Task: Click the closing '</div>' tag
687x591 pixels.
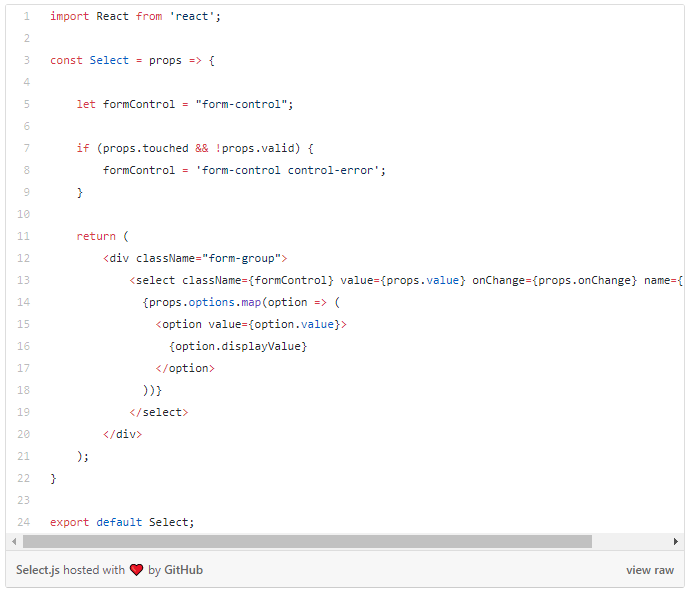Action: point(122,435)
